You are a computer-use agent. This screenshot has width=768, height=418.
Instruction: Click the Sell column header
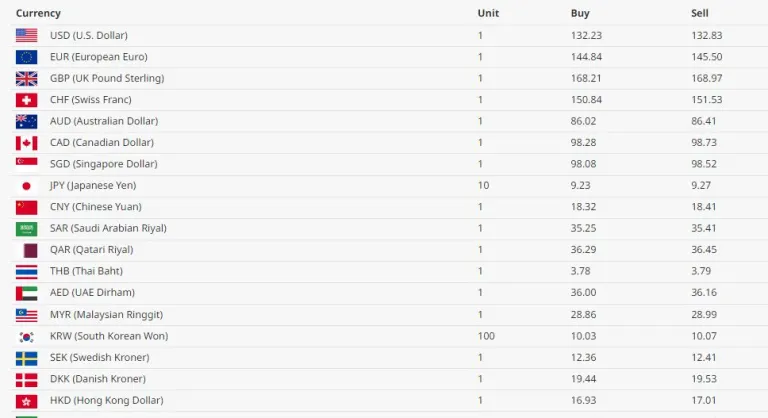(700, 13)
